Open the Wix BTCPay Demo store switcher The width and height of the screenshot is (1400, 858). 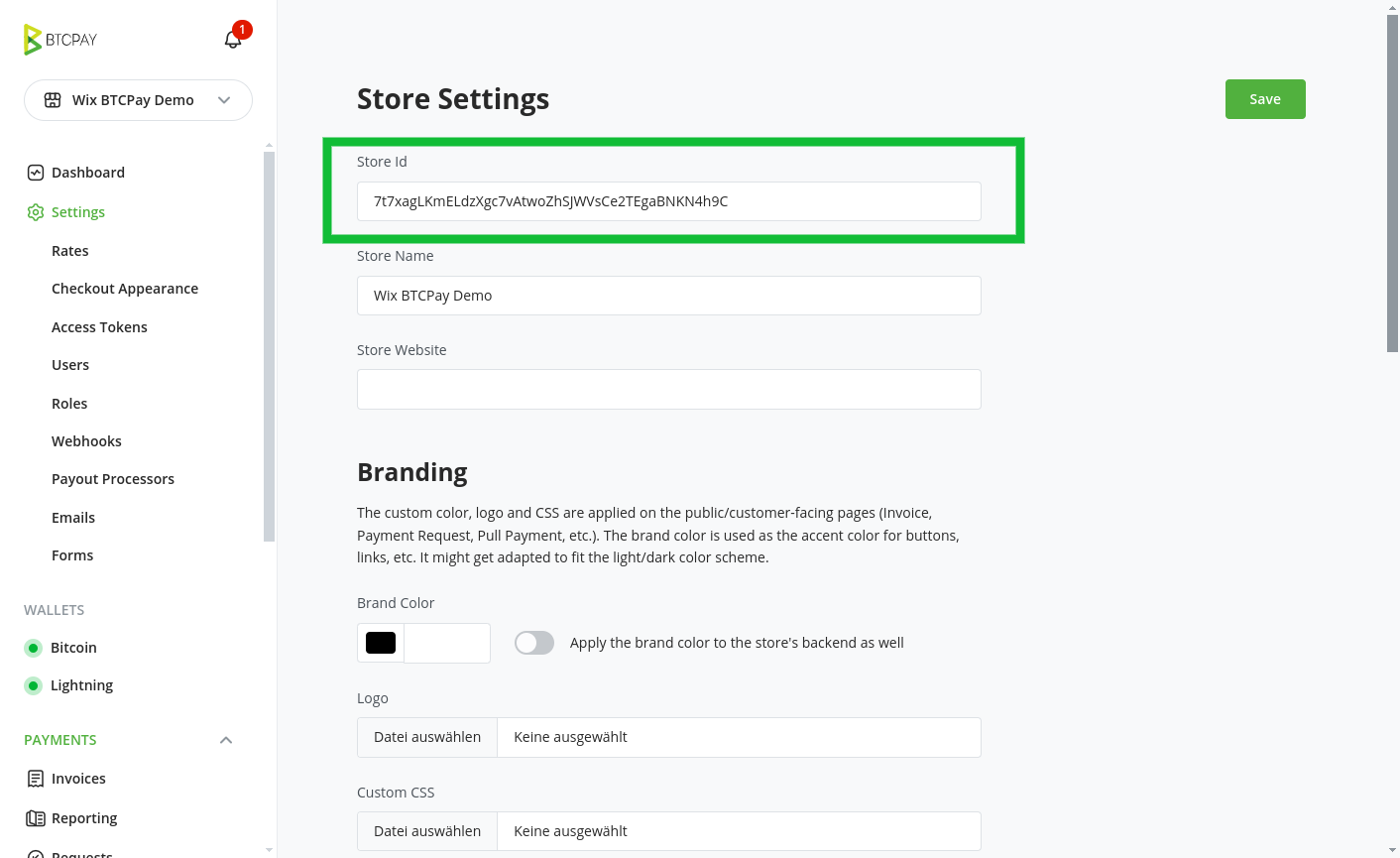(x=138, y=99)
